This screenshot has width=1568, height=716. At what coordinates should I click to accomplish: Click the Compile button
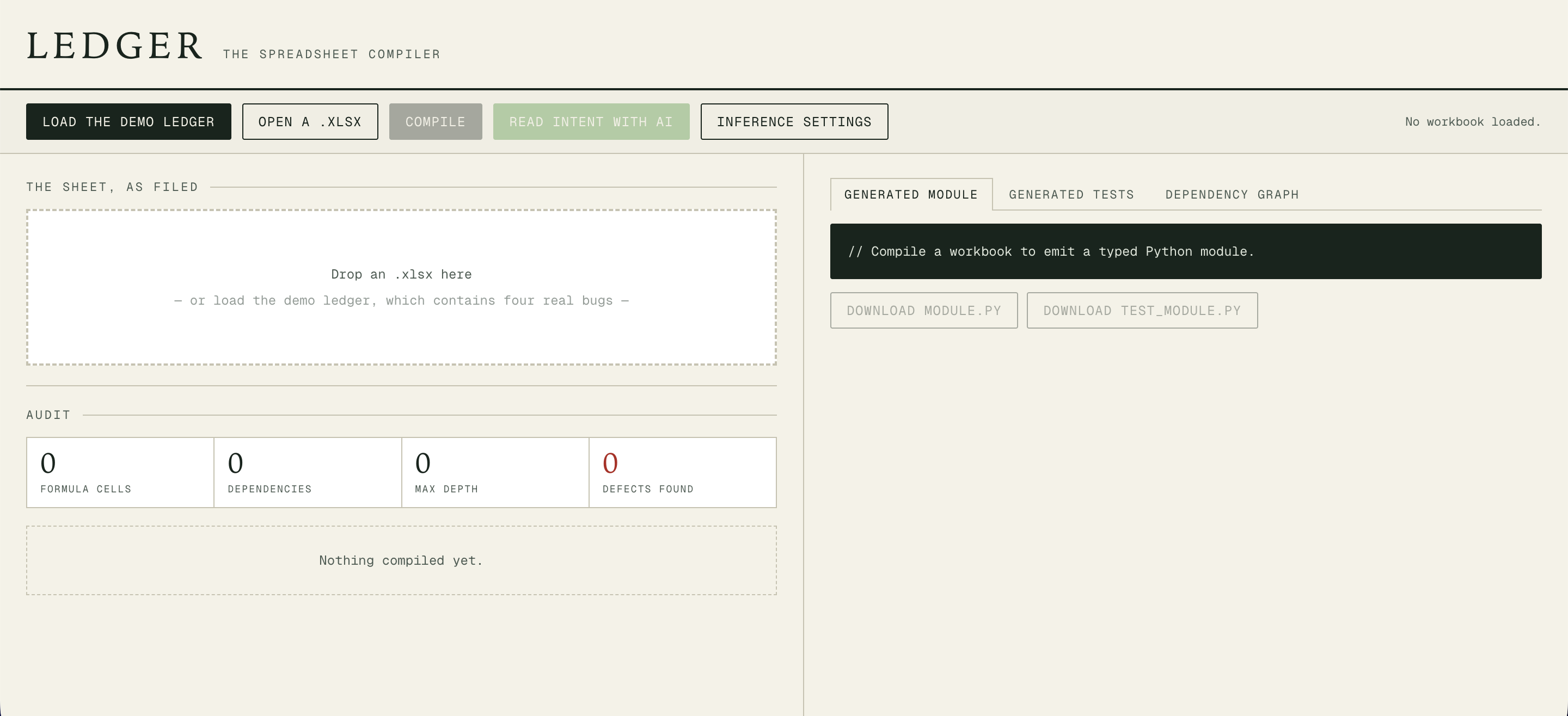point(435,122)
